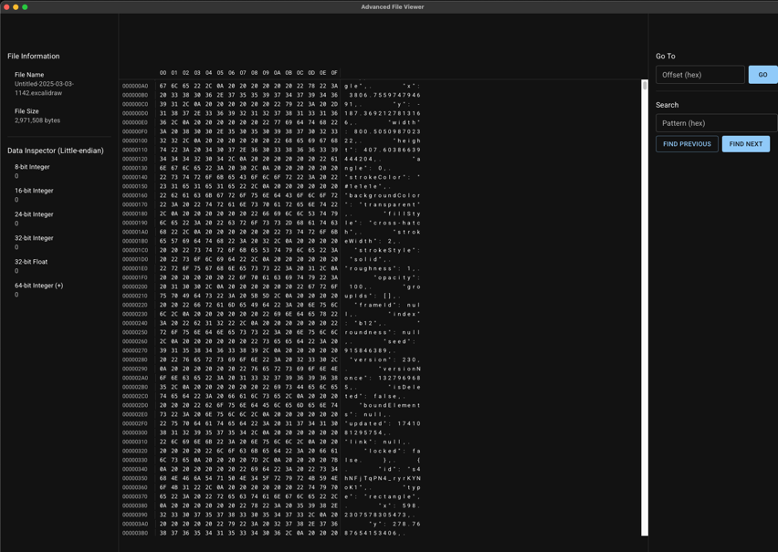Click the 0A column header
This screenshot has height=552, width=778.
pos(277,73)
